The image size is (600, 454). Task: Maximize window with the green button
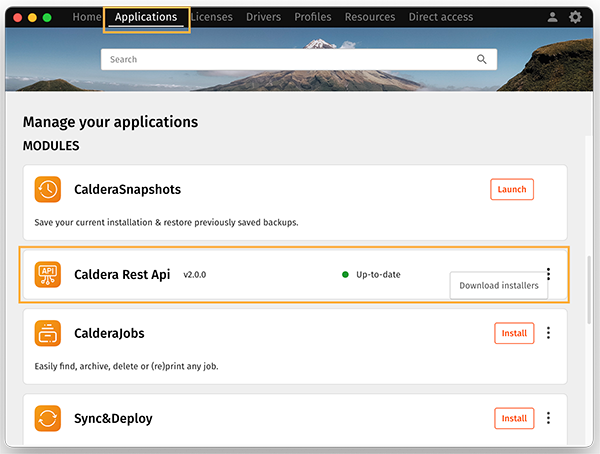[47, 18]
